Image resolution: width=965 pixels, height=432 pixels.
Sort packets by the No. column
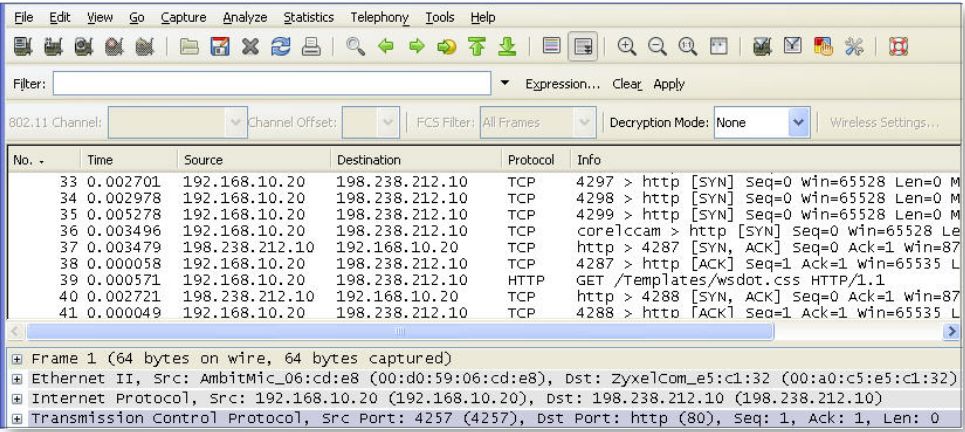pyautogui.click(x=44, y=160)
